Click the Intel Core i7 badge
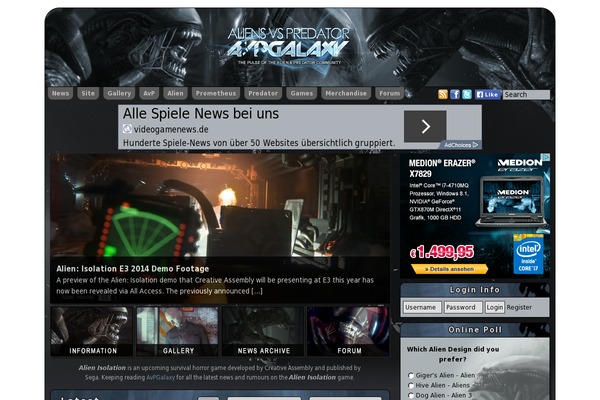 tap(528, 254)
